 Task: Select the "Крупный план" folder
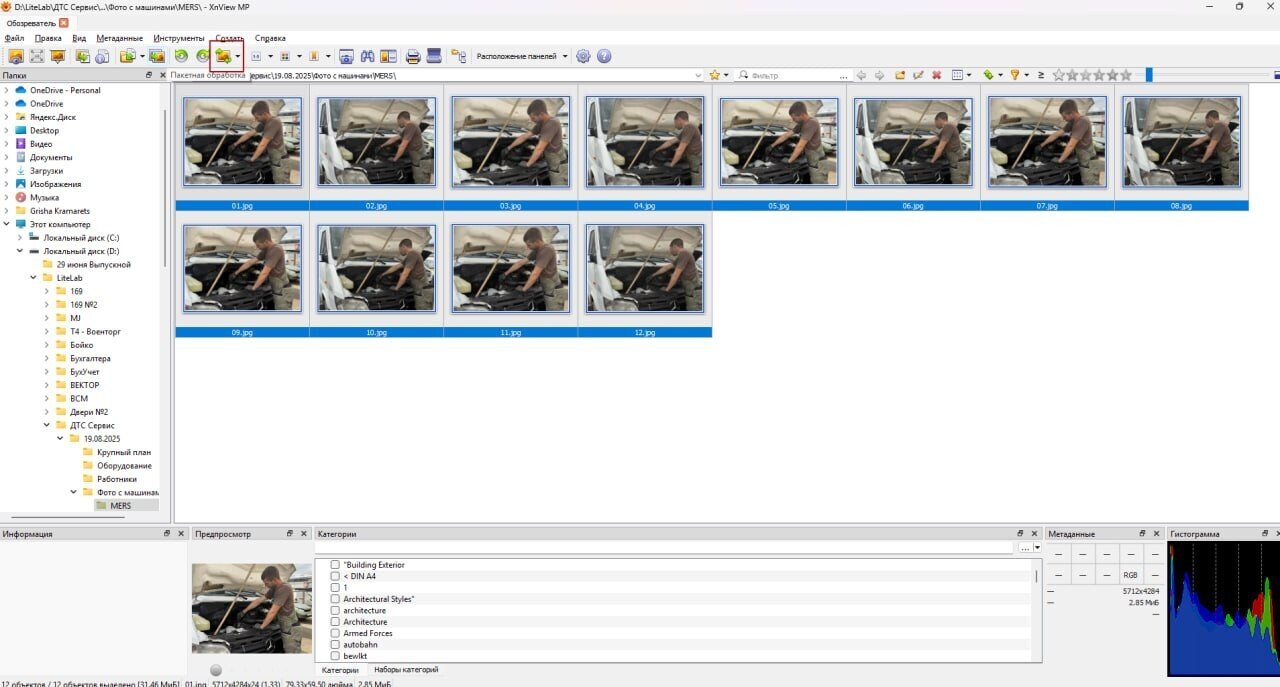click(124, 452)
